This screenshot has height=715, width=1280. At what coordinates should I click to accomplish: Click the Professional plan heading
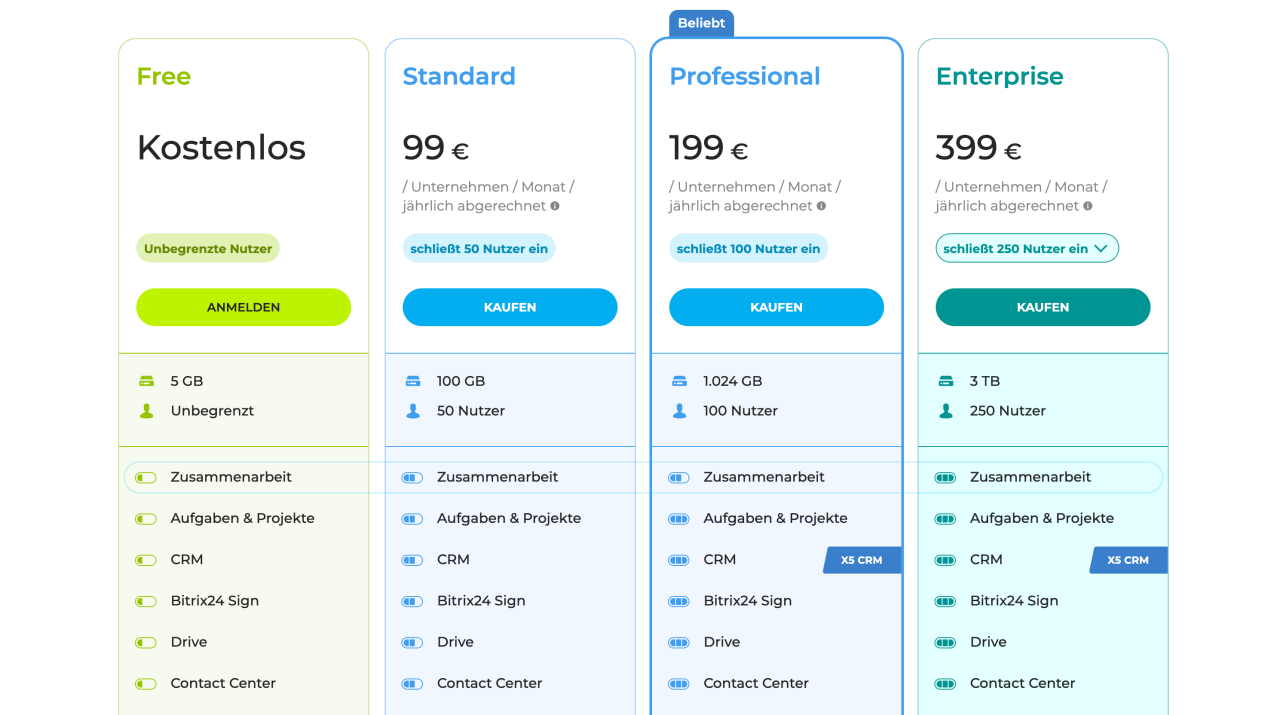[x=745, y=76]
